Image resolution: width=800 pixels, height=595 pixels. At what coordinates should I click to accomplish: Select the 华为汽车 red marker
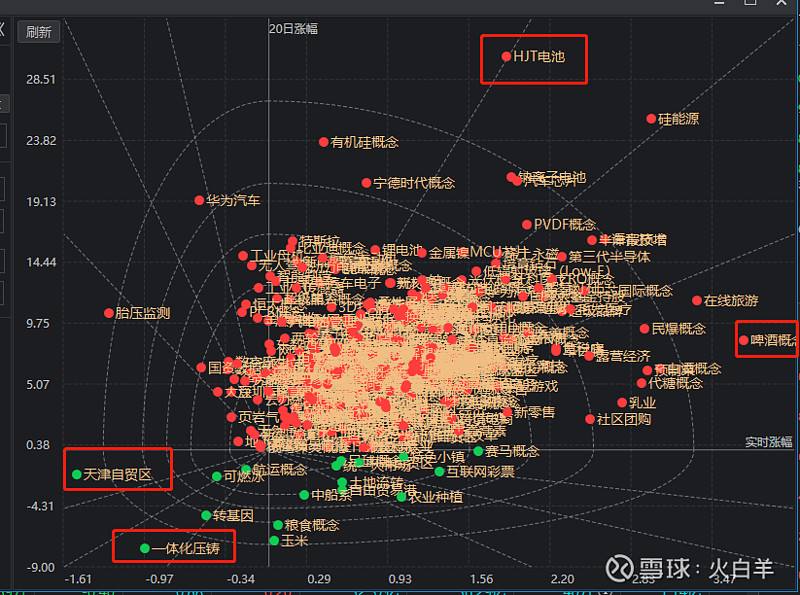click(x=199, y=200)
